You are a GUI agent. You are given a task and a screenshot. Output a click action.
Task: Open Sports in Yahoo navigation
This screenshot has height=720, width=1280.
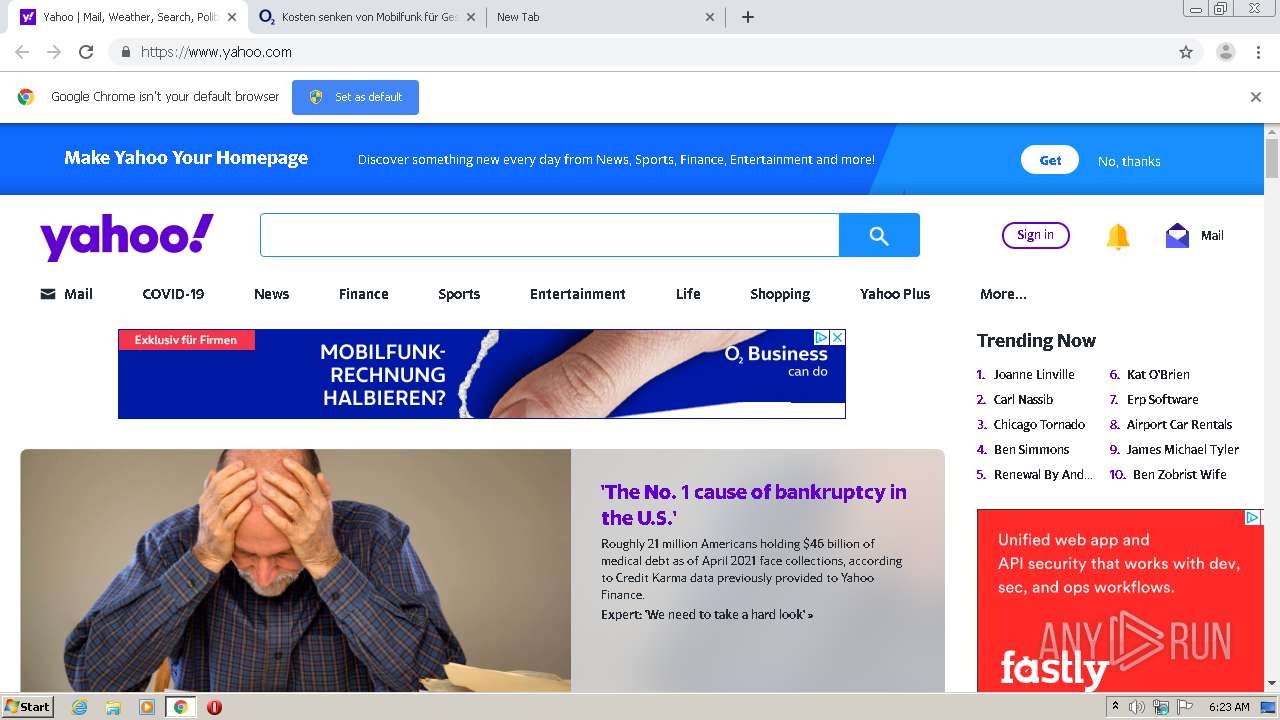(459, 294)
